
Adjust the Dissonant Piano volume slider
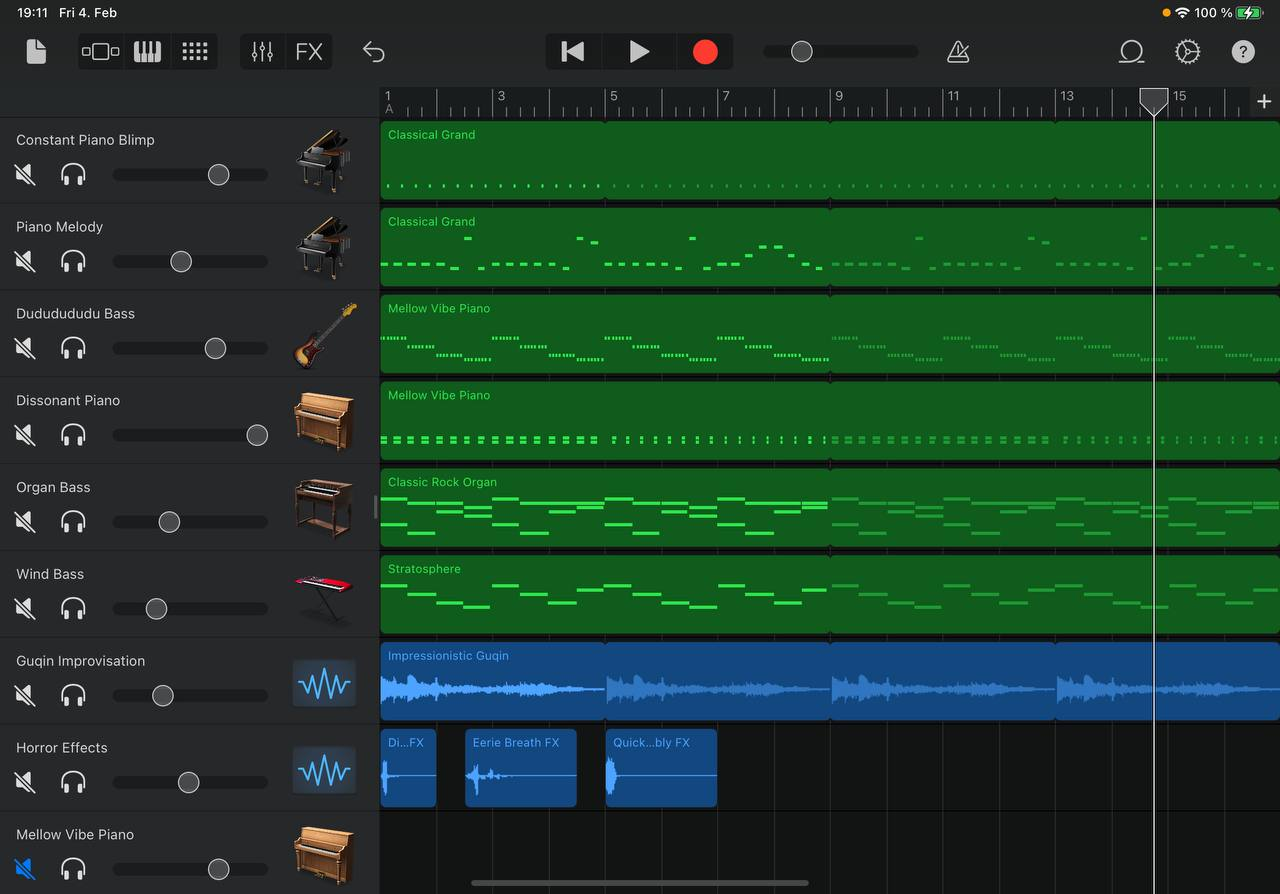pyautogui.click(x=256, y=435)
